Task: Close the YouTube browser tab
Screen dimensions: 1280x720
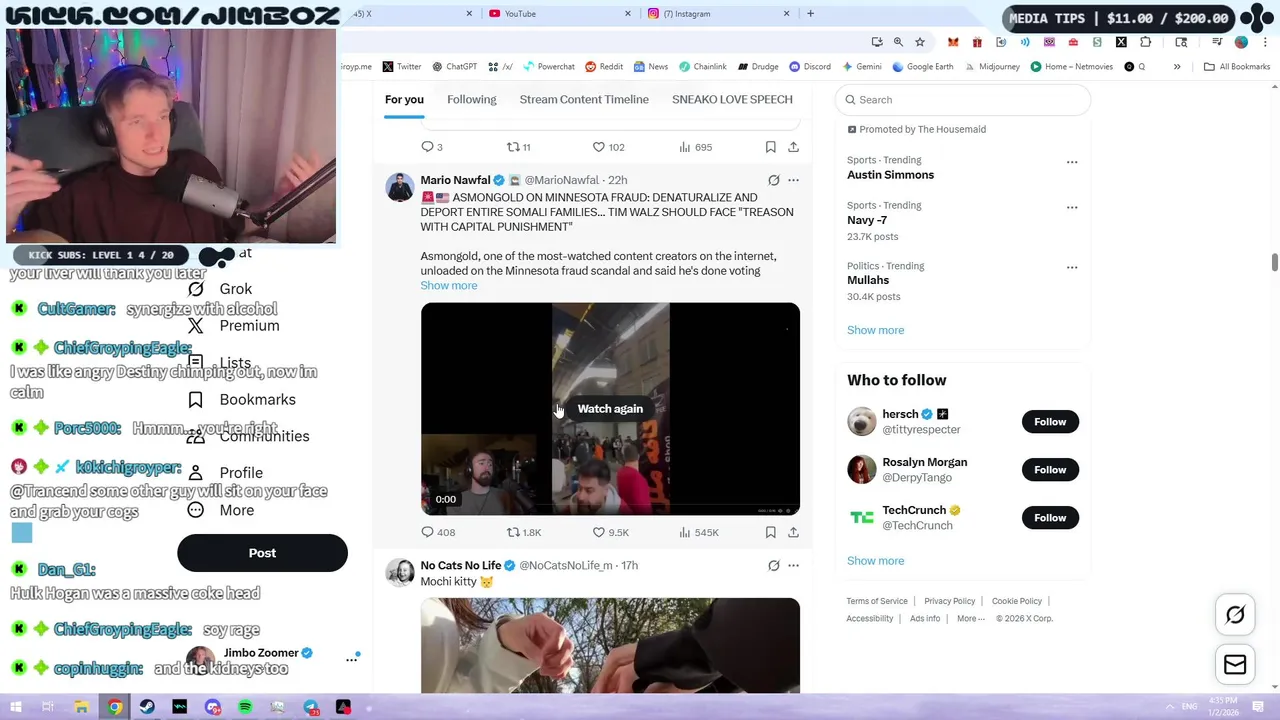Action: click(628, 14)
